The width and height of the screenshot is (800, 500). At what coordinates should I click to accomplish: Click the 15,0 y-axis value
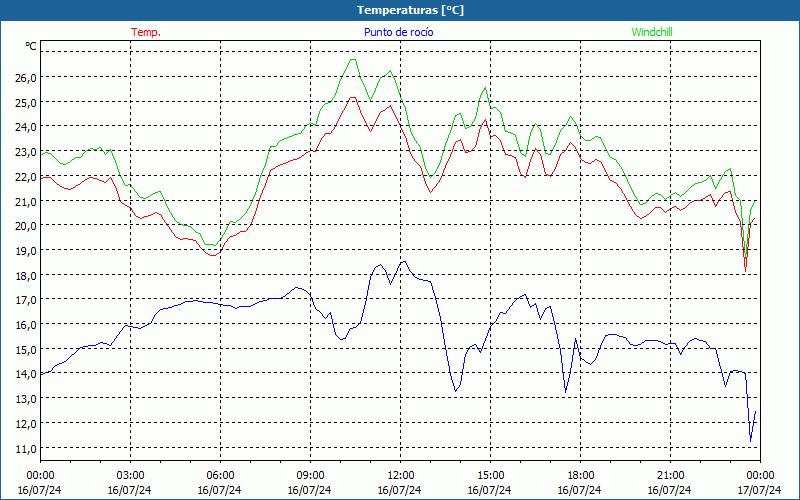click(26, 350)
